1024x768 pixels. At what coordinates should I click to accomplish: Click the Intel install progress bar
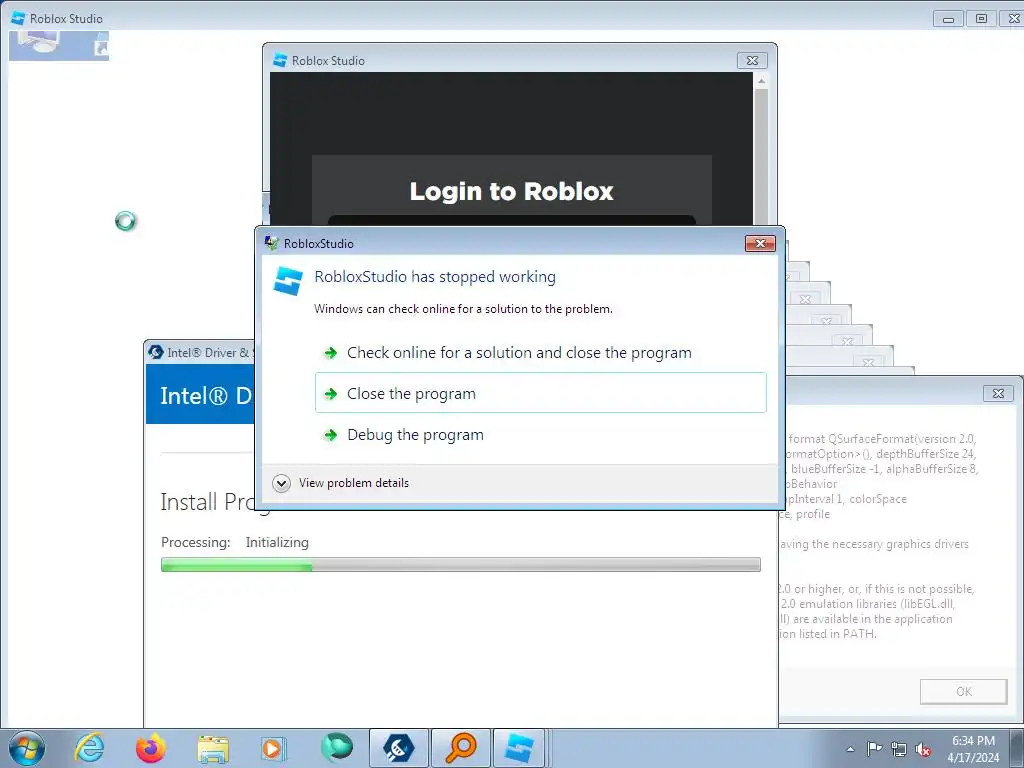(x=461, y=565)
